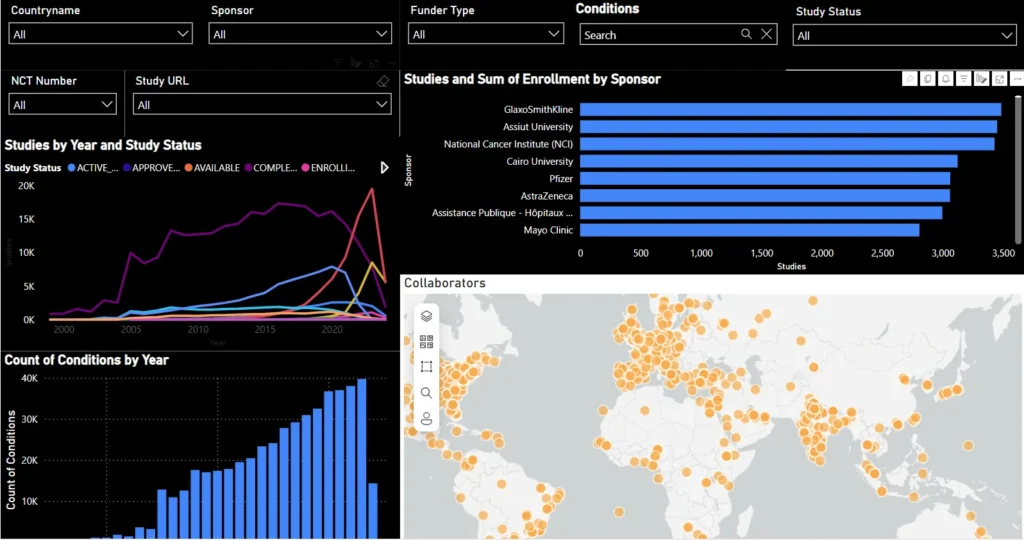Select AVAILABLE legend entry

pos(212,168)
